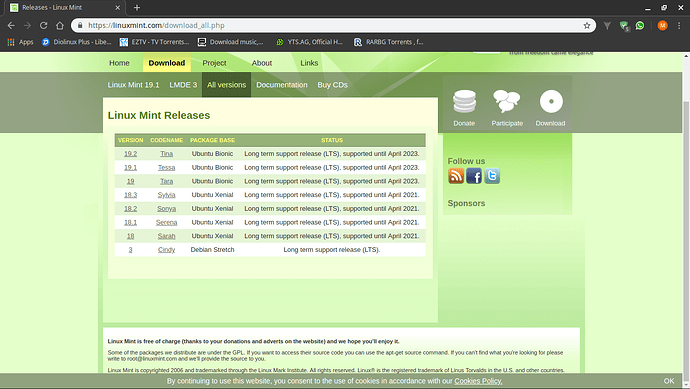The width and height of the screenshot is (690, 389).
Task: Open the Buy CDs submenu
Action: 332,84
